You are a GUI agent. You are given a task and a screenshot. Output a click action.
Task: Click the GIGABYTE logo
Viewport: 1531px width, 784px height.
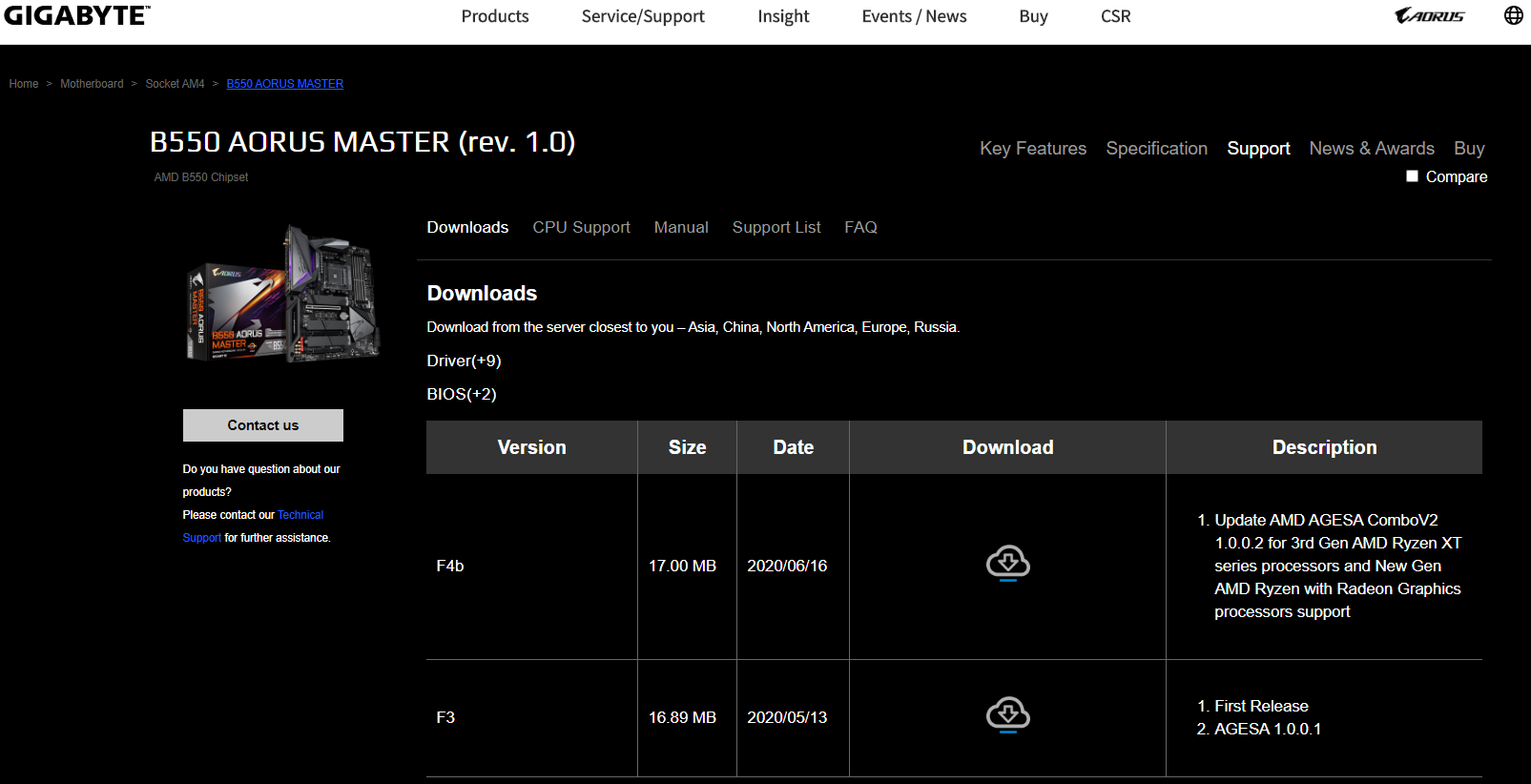click(76, 15)
